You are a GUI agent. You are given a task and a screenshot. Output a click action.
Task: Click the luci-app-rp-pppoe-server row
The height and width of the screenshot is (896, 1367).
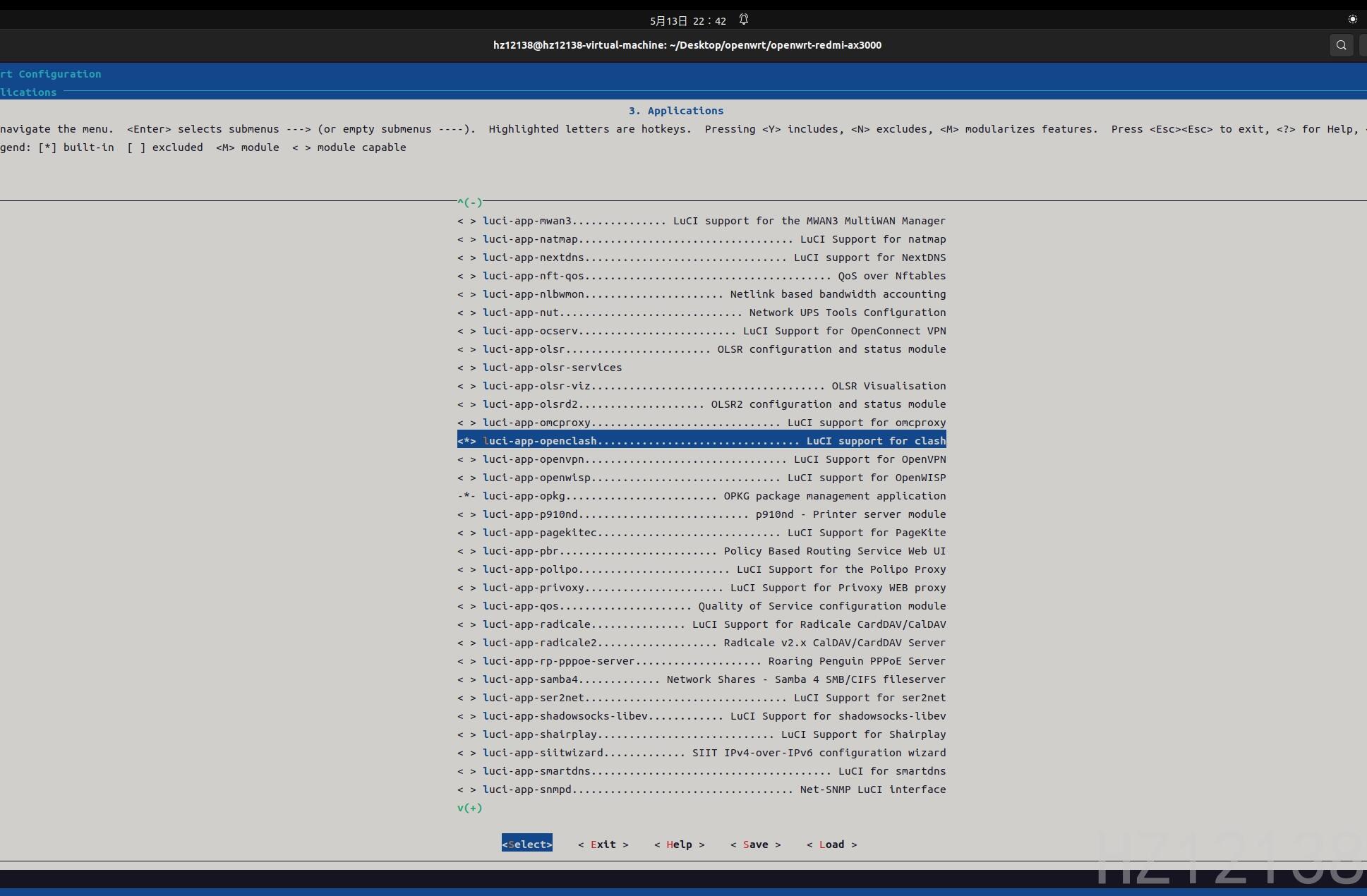tap(701, 661)
